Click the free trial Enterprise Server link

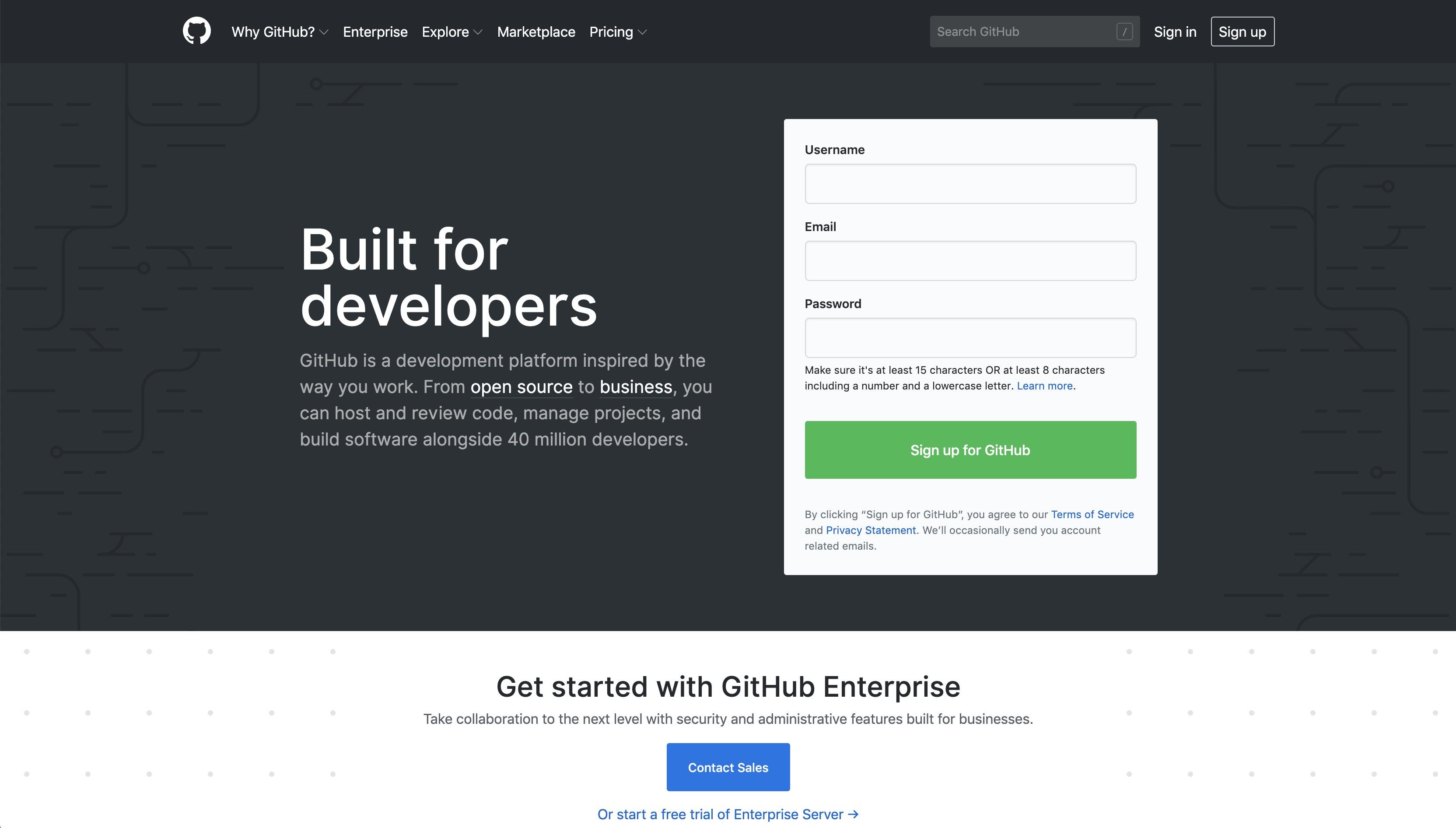point(728,814)
